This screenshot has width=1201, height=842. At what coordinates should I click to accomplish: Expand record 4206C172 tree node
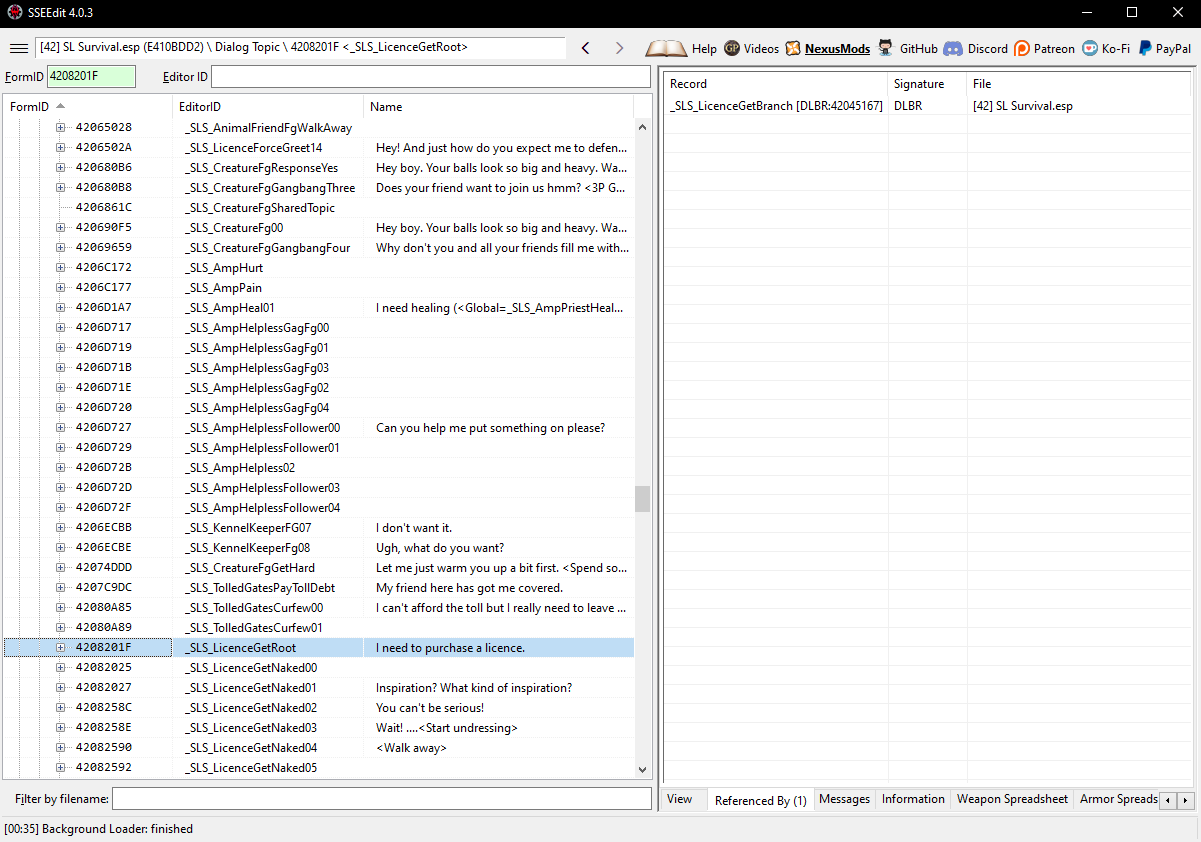point(60,267)
